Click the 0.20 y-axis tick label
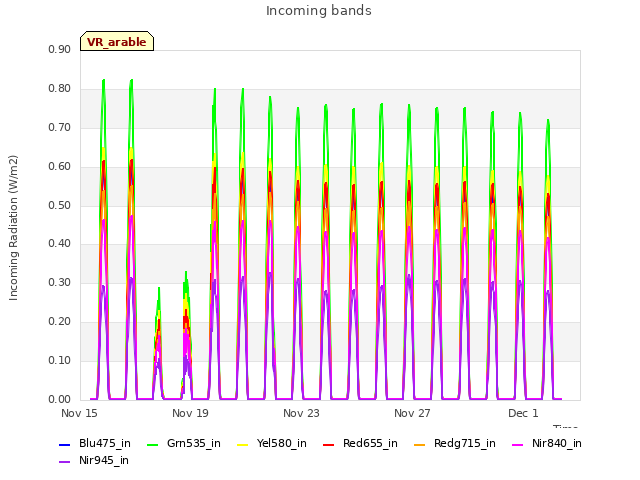The image size is (640, 480). (59, 322)
